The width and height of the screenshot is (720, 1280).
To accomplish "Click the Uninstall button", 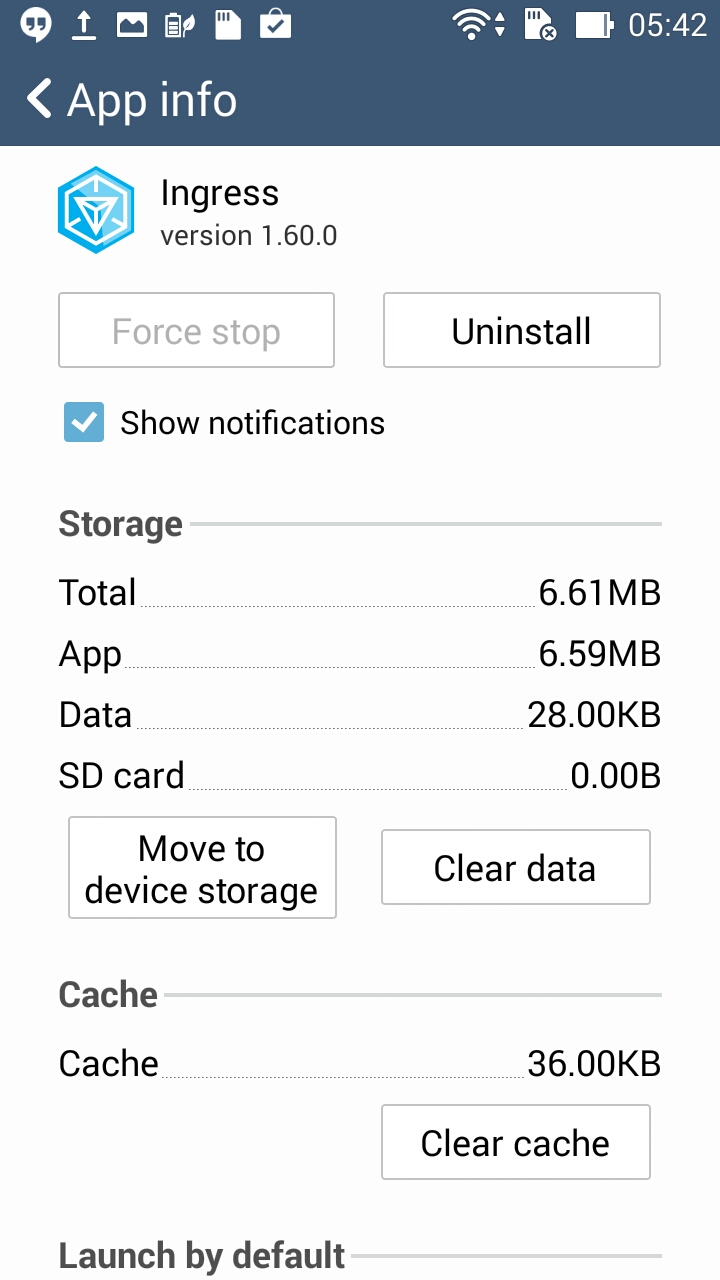I will pos(522,330).
